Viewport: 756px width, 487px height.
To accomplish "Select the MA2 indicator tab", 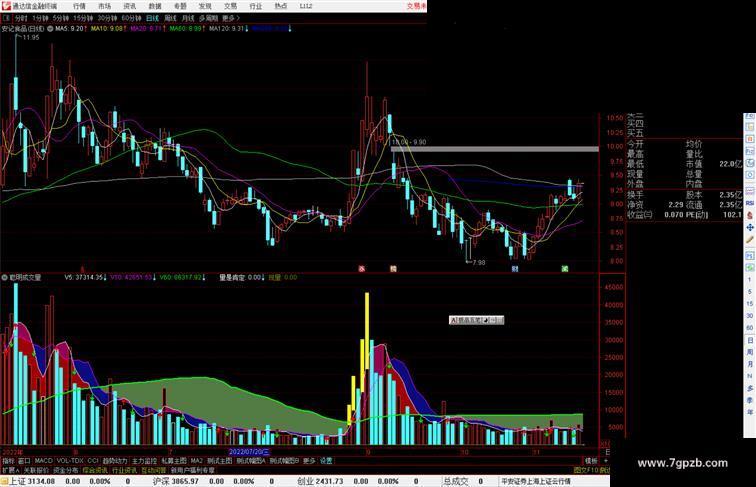I will (196, 461).
